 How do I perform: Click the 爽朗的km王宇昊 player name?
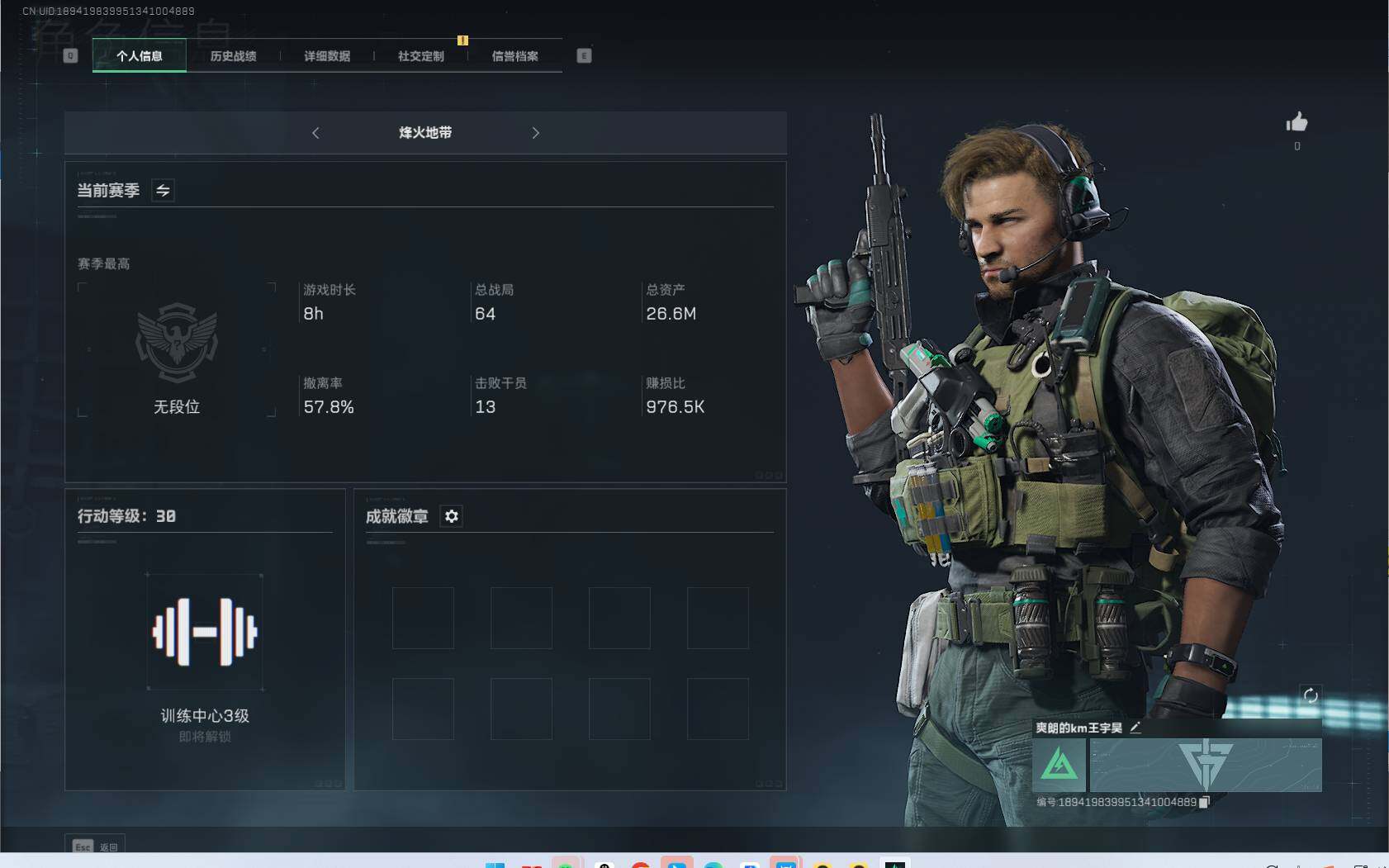pyautogui.click(x=1078, y=728)
